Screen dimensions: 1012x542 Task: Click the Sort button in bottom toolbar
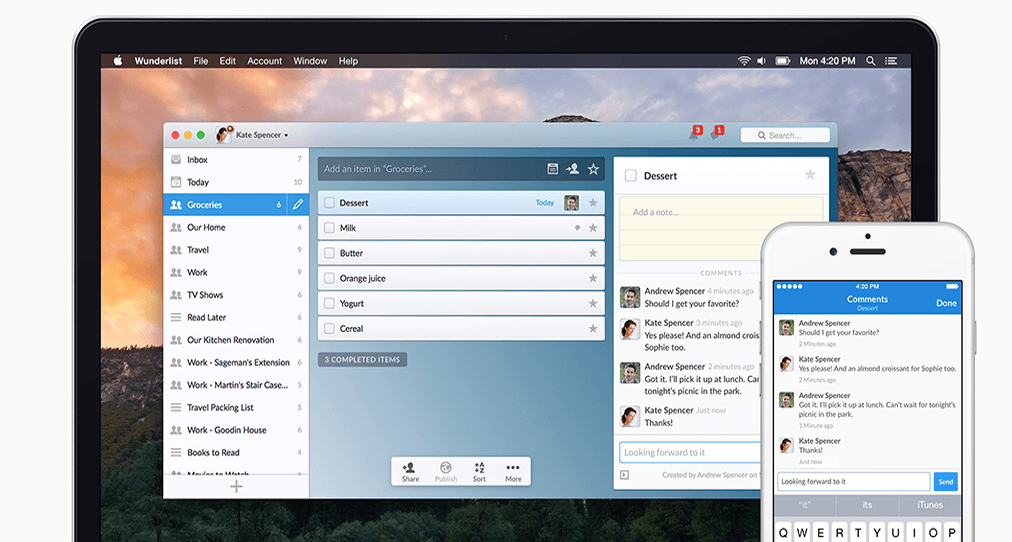tap(479, 472)
